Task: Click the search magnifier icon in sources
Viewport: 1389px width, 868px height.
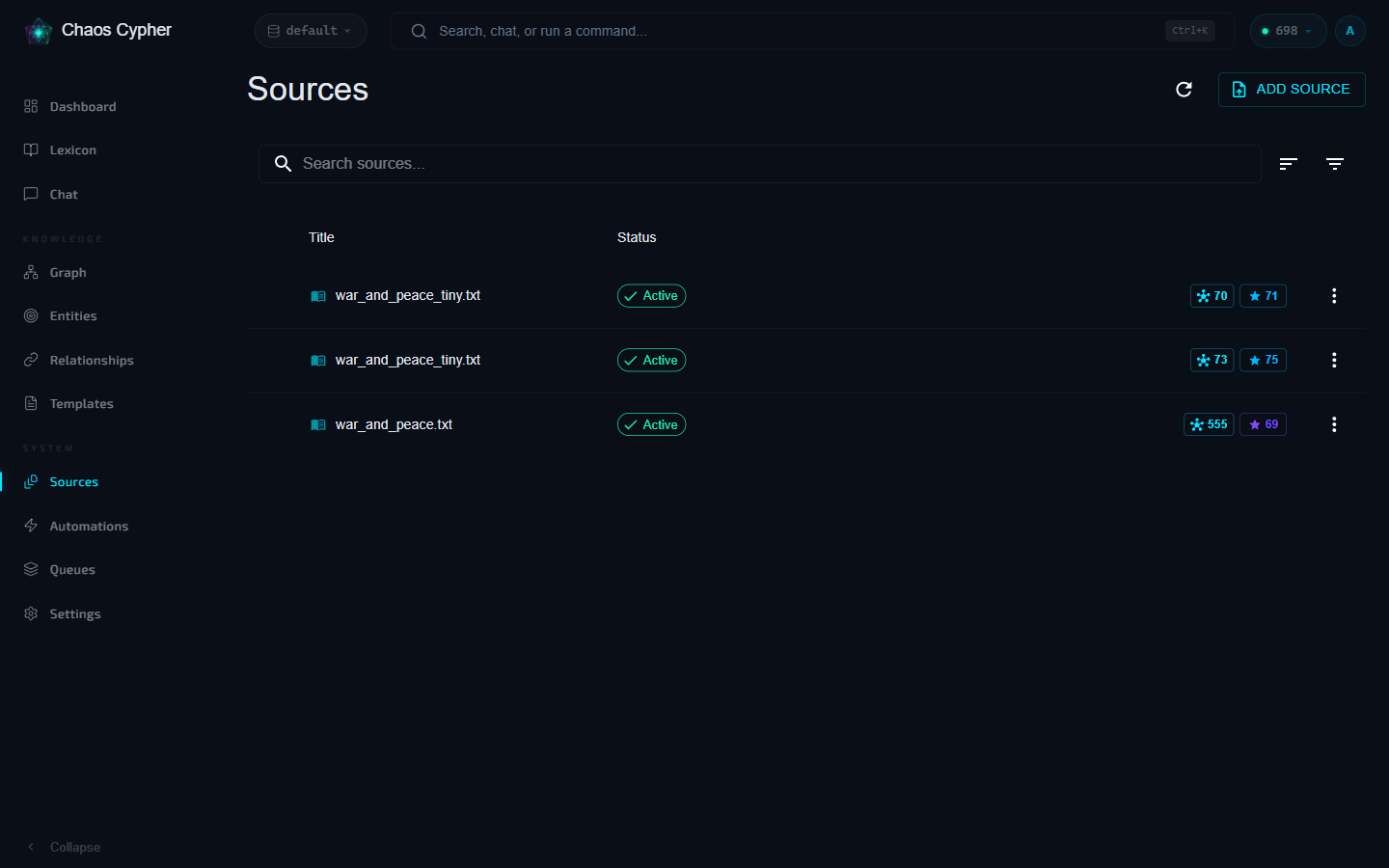Action: 283,164
